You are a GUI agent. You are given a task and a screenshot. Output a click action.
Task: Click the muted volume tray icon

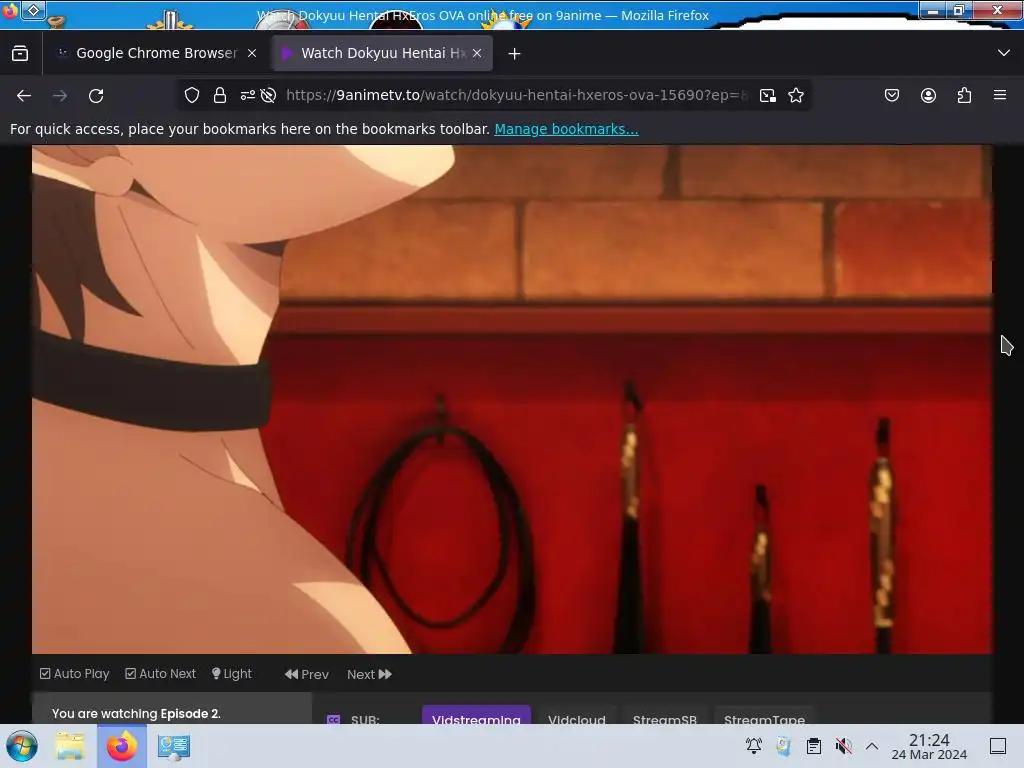pyautogui.click(x=843, y=746)
